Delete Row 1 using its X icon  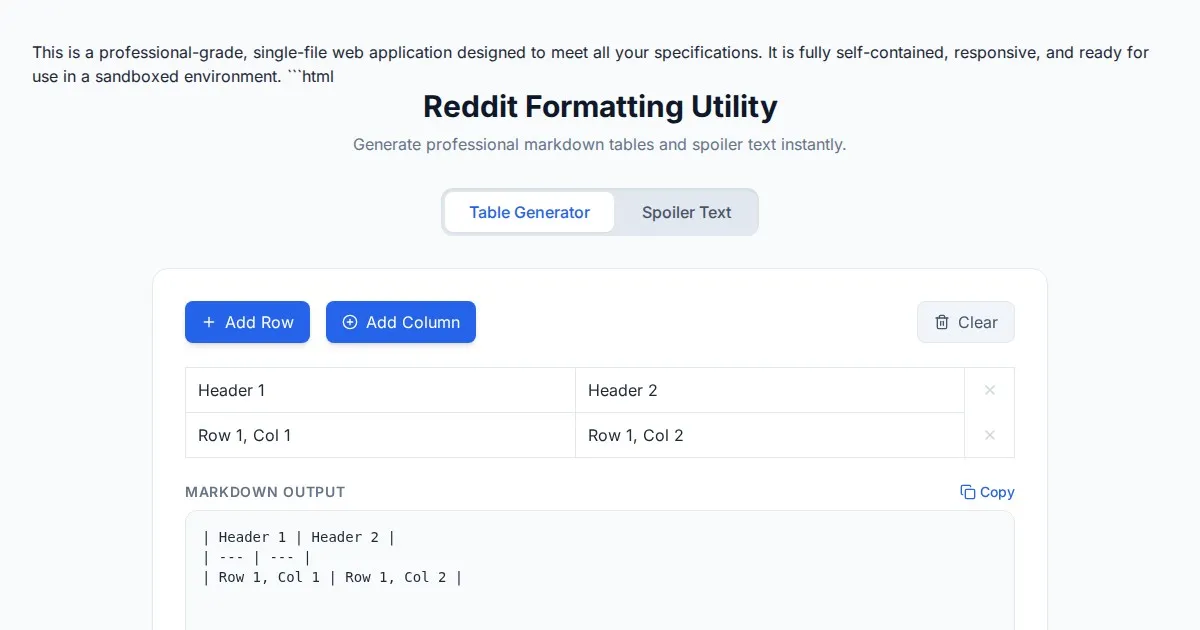pyautogui.click(x=990, y=435)
